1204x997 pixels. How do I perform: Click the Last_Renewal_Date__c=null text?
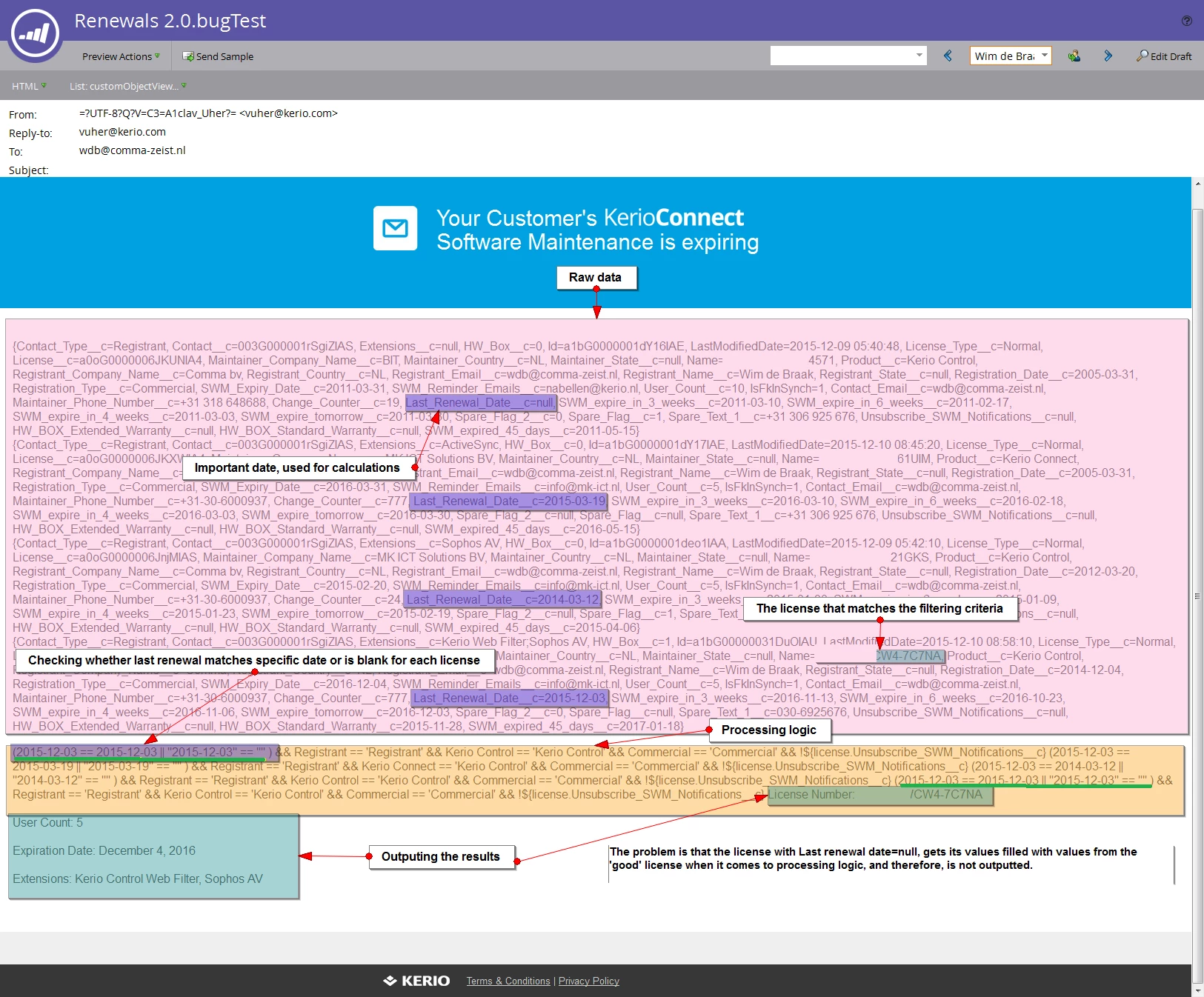tap(480, 403)
